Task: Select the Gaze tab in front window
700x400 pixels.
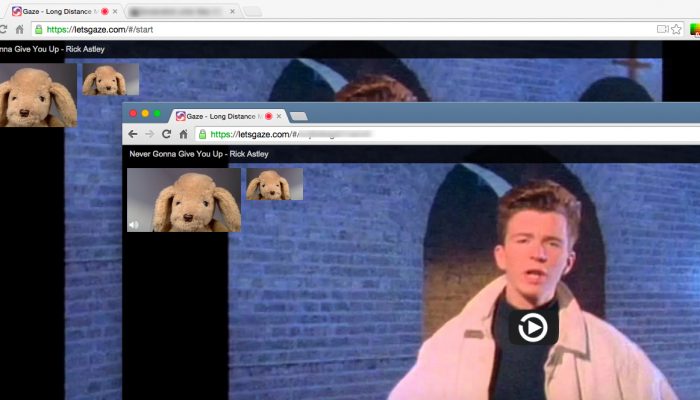Action: 228,116
